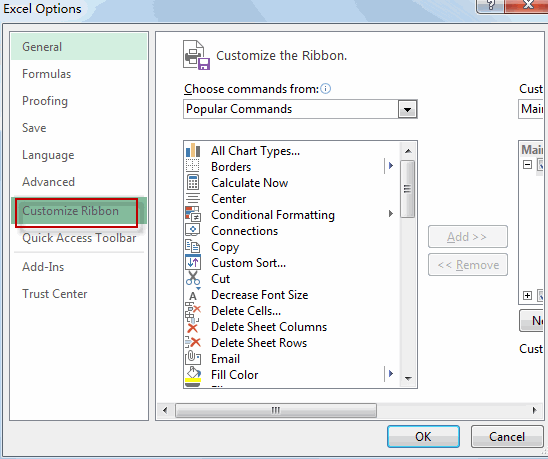This screenshot has width=548, height=459.
Task: Choose the Fill Color bucket icon
Action: (x=193, y=374)
